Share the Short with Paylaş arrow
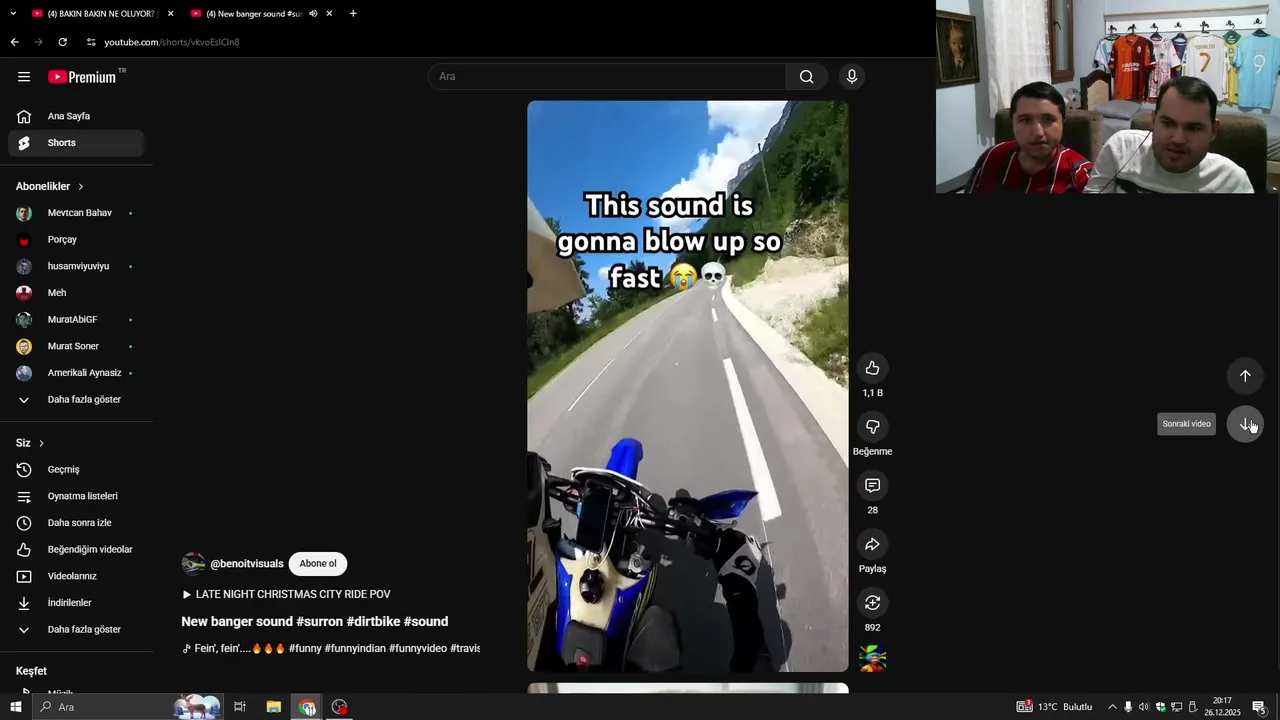This screenshot has height=720, width=1280. [x=872, y=544]
